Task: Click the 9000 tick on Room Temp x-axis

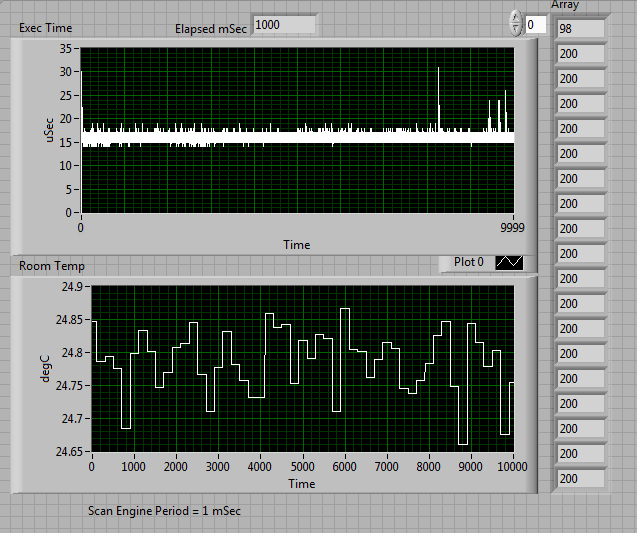Action: (471, 466)
